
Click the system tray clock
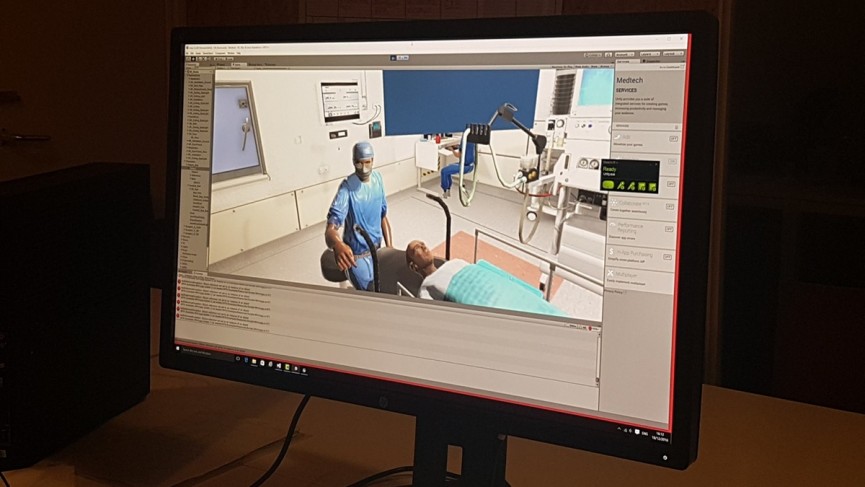coord(659,436)
